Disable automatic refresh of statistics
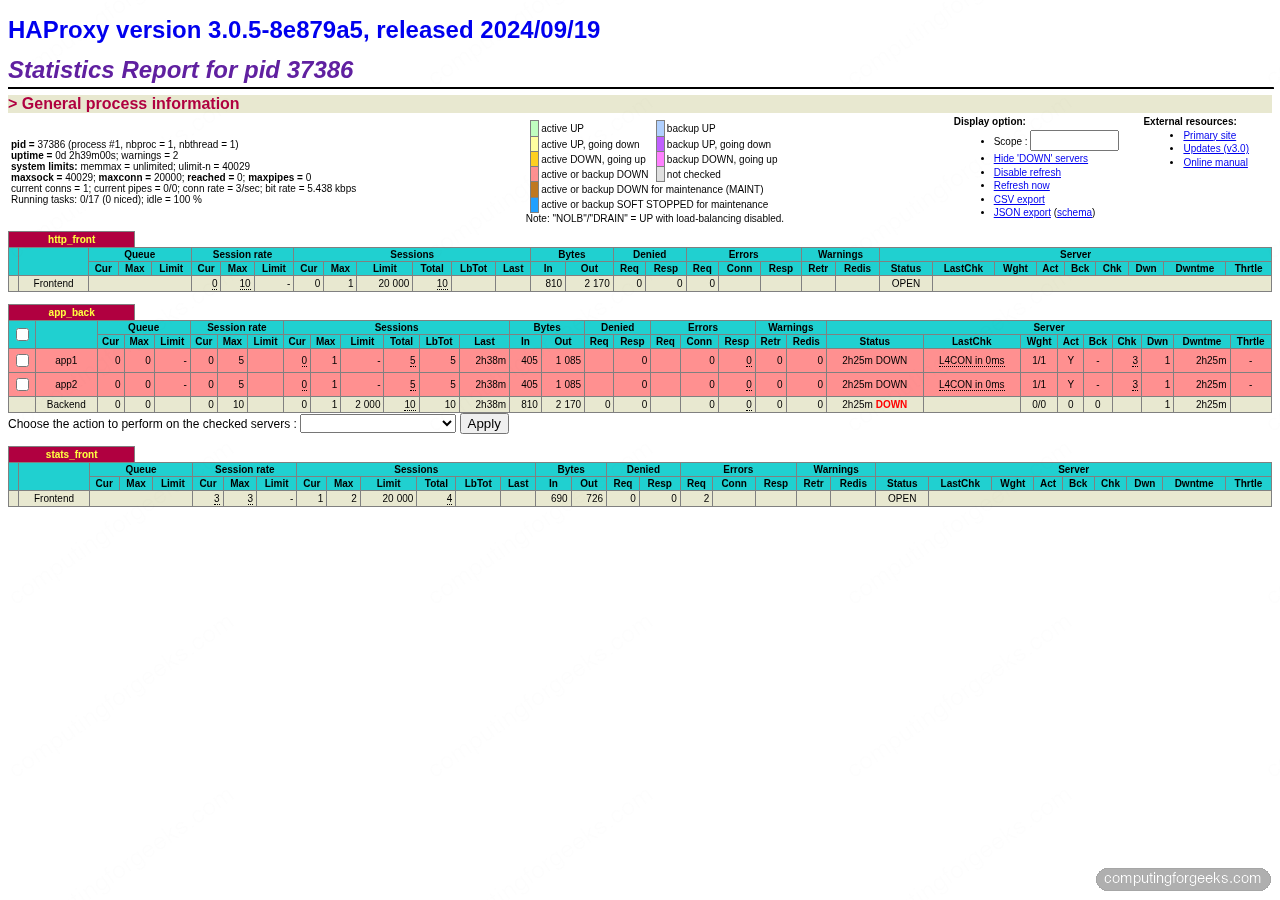This screenshot has width=1280, height=900. tap(1026, 172)
